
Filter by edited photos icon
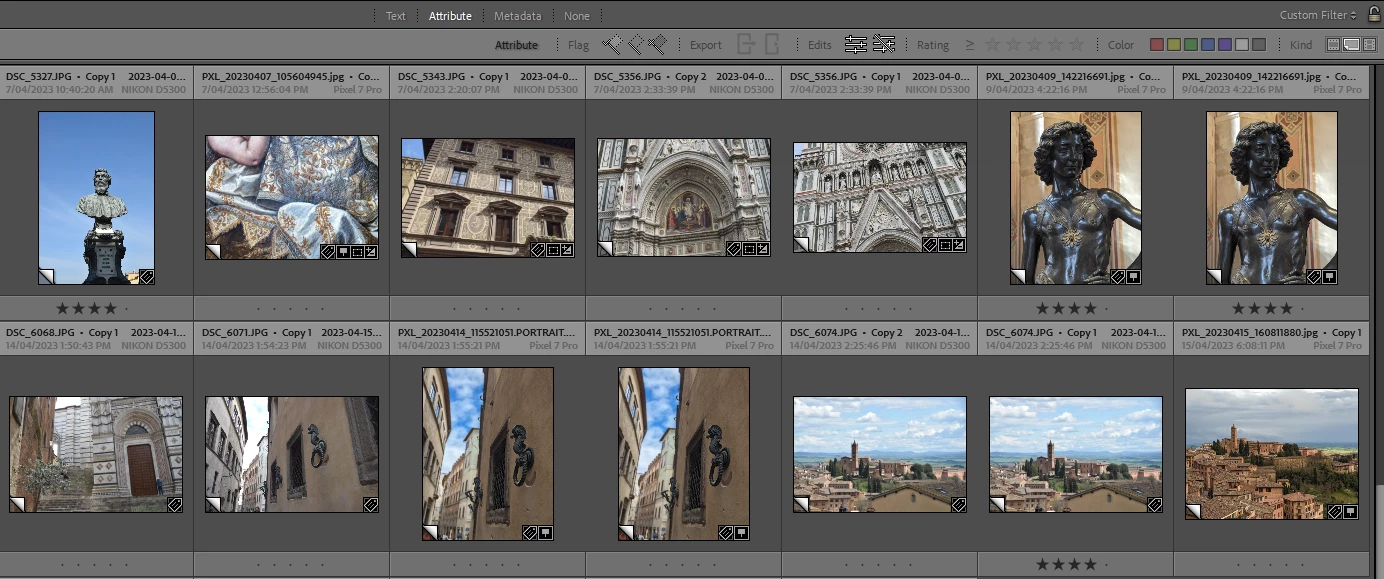[x=855, y=44]
